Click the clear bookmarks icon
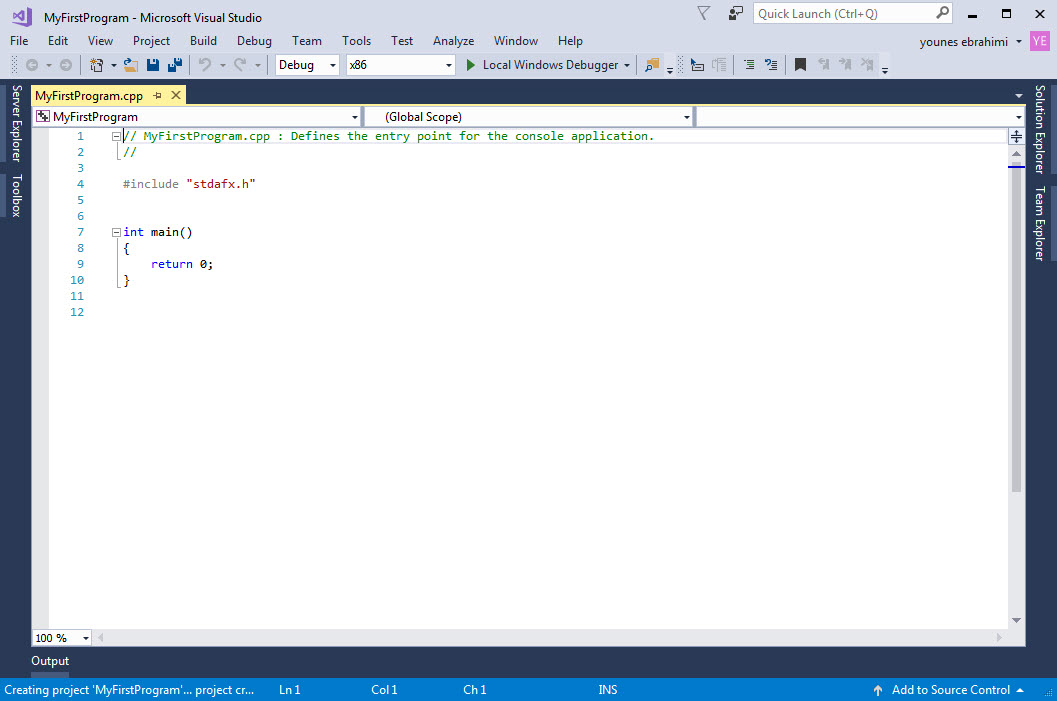Screen dimensions: 1057x701 tap(867, 65)
